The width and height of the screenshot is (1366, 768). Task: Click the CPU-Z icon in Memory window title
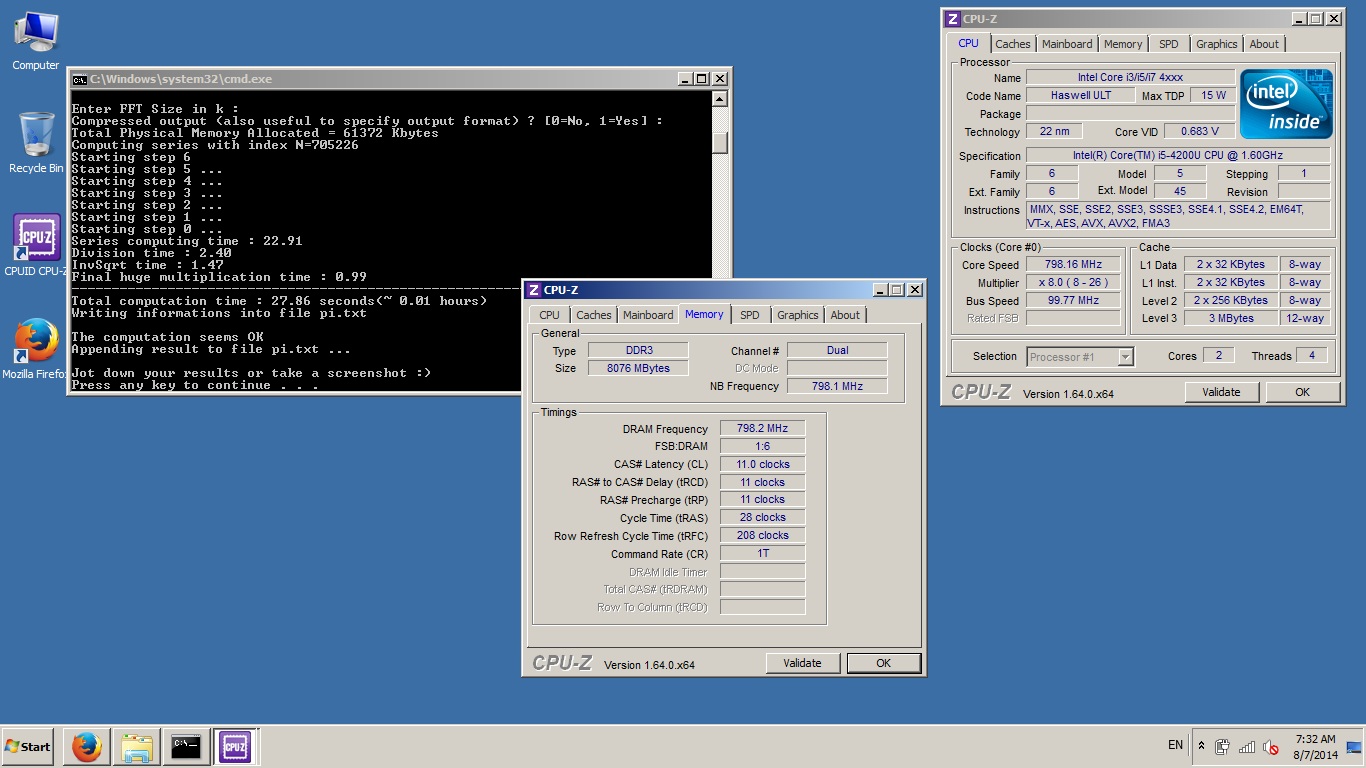(x=534, y=290)
